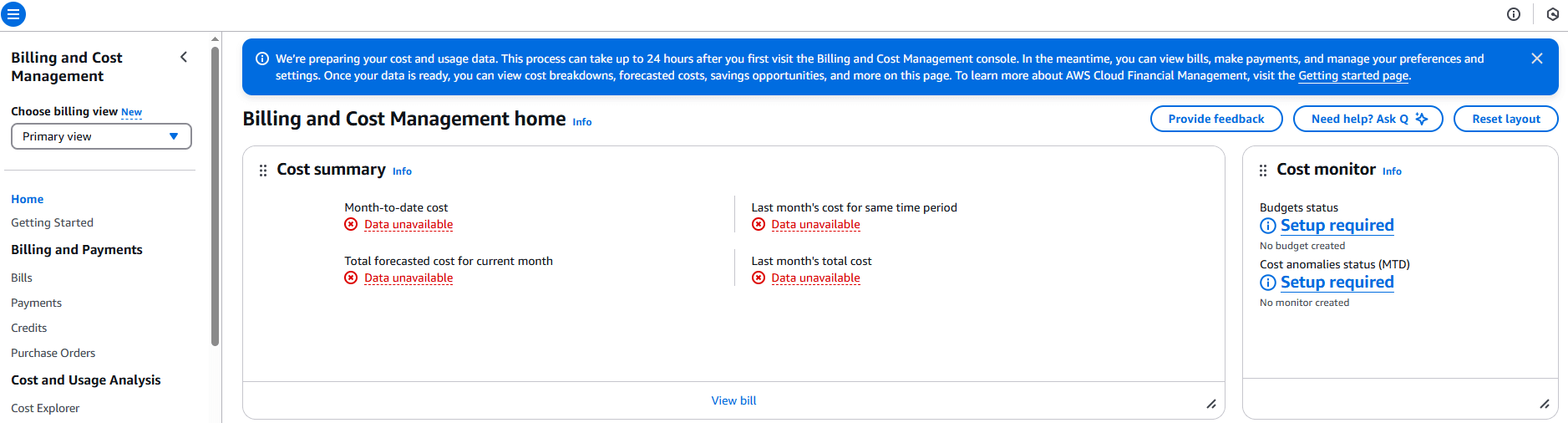The image size is (1568, 423).
Task: Open the hamburger navigation menu
Action: pyautogui.click(x=13, y=14)
